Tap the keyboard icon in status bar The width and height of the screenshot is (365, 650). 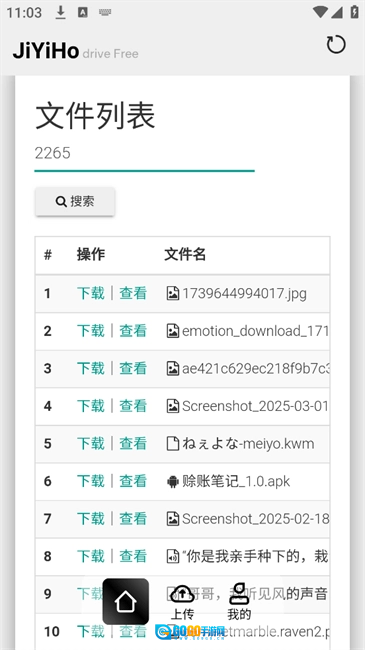pos(105,12)
